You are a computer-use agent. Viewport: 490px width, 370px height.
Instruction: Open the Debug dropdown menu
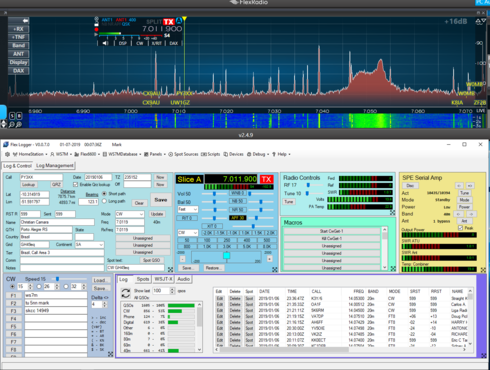pos(258,154)
